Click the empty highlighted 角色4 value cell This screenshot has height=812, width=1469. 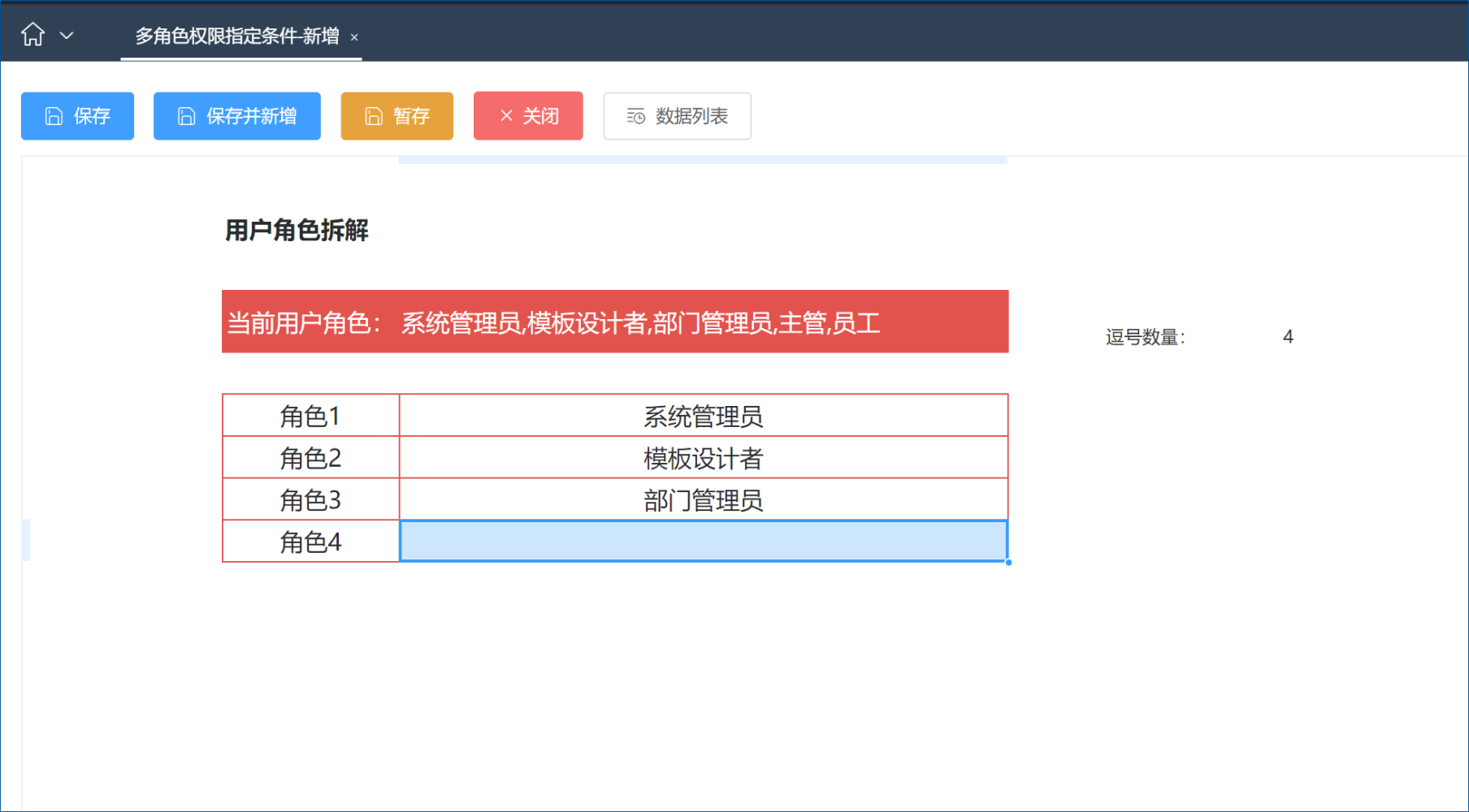[704, 541]
